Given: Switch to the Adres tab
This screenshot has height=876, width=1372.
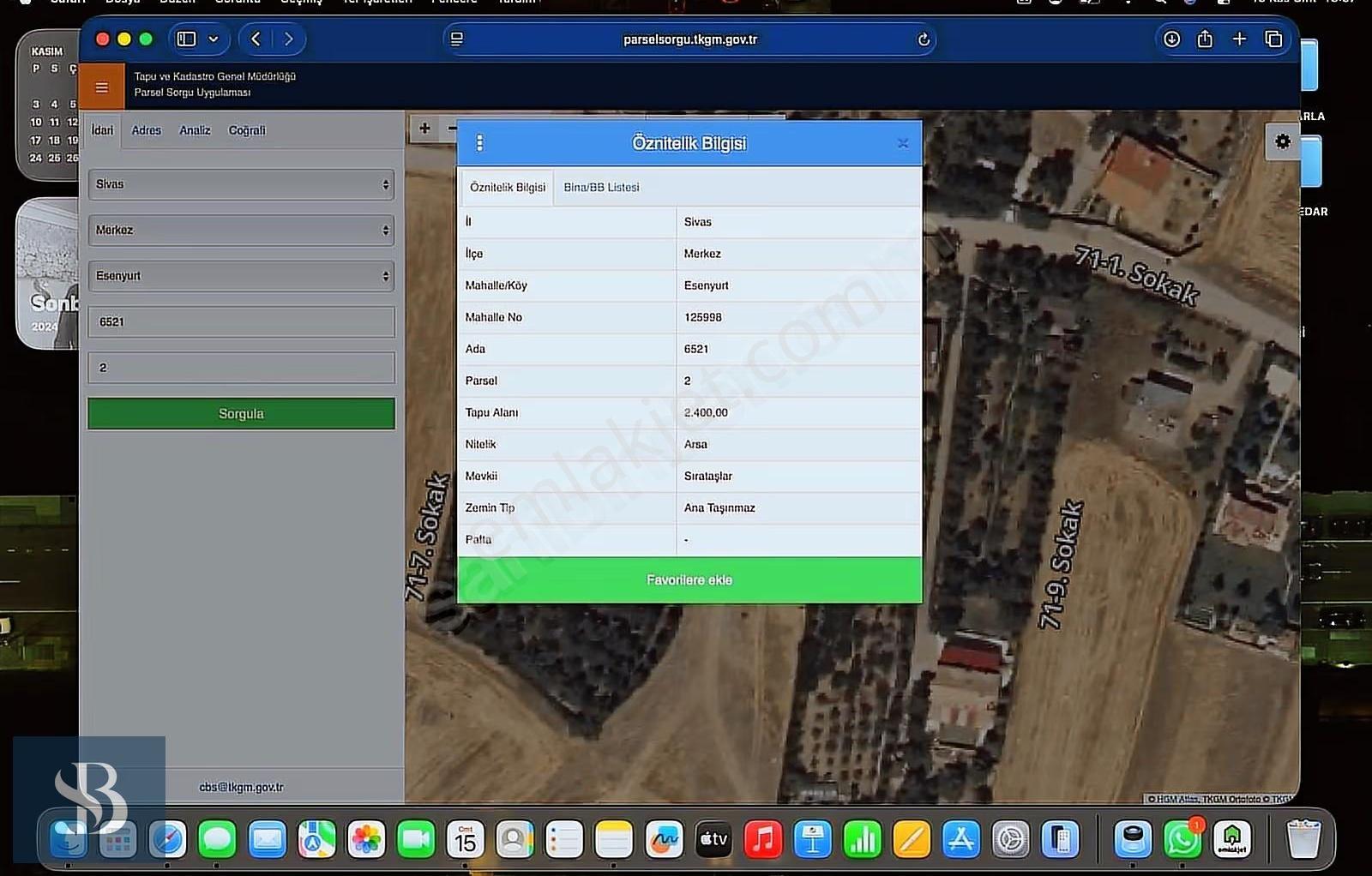Looking at the screenshot, I should pos(146,130).
